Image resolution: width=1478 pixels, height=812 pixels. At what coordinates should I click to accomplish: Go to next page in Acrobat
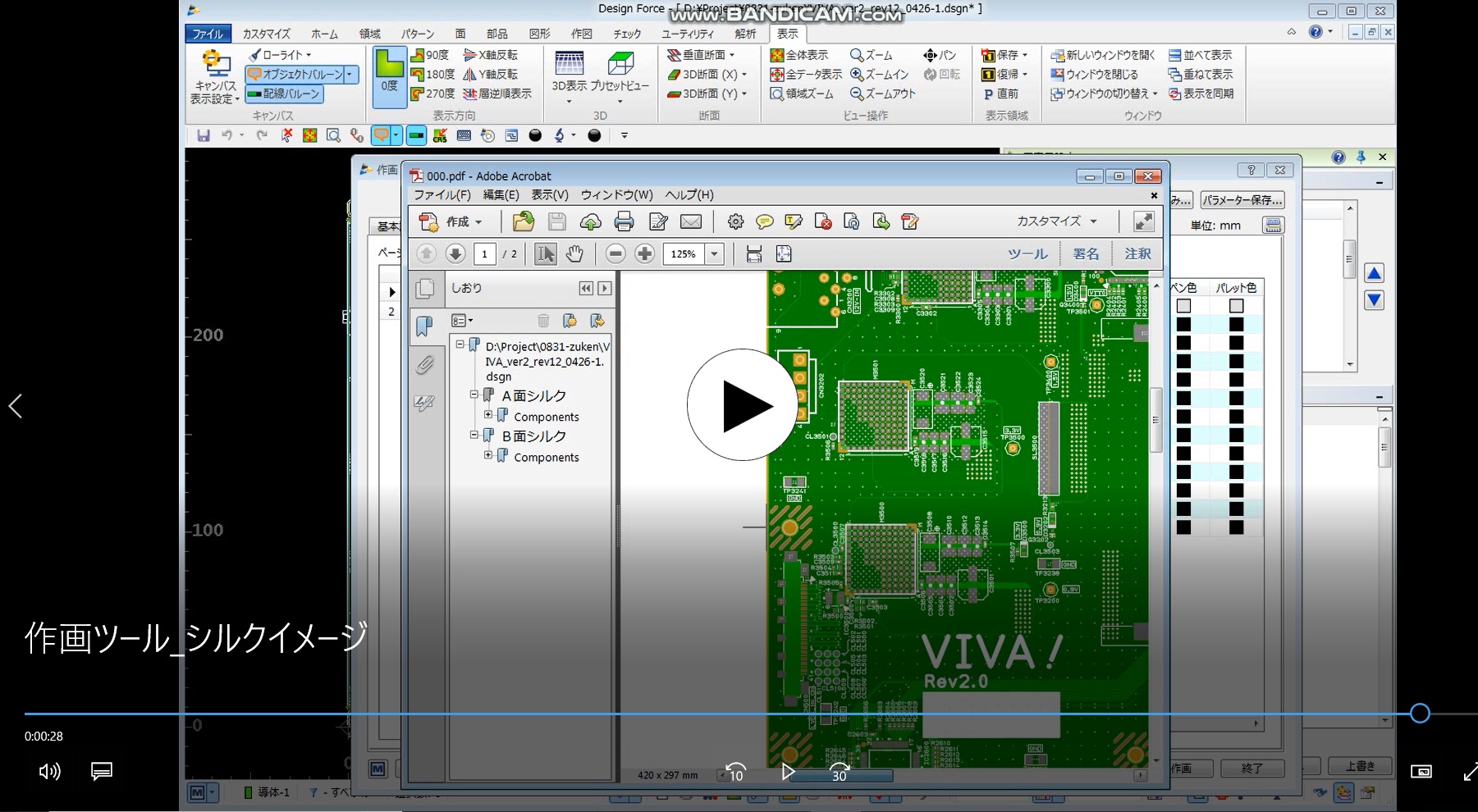tap(455, 254)
